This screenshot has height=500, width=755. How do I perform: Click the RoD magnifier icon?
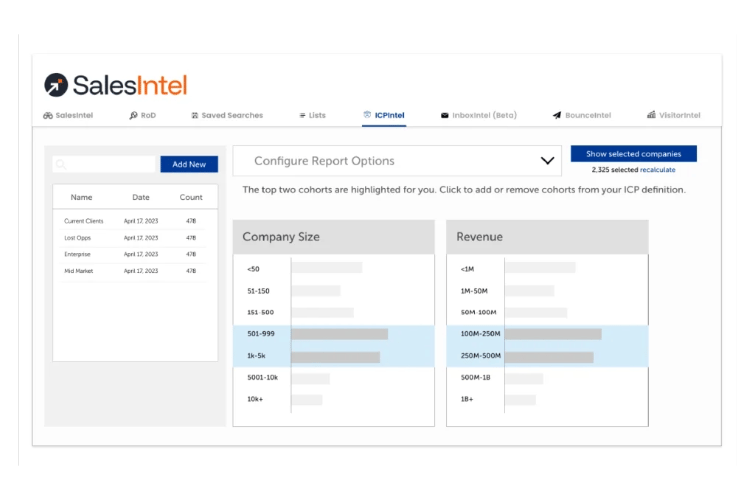pyautogui.click(x=133, y=116)
